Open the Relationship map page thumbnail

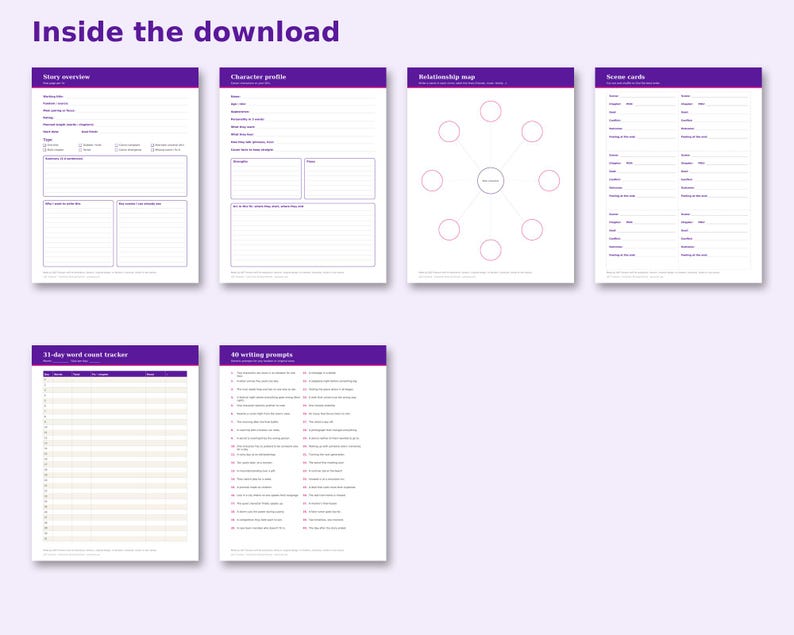click(x=491, y=175)
